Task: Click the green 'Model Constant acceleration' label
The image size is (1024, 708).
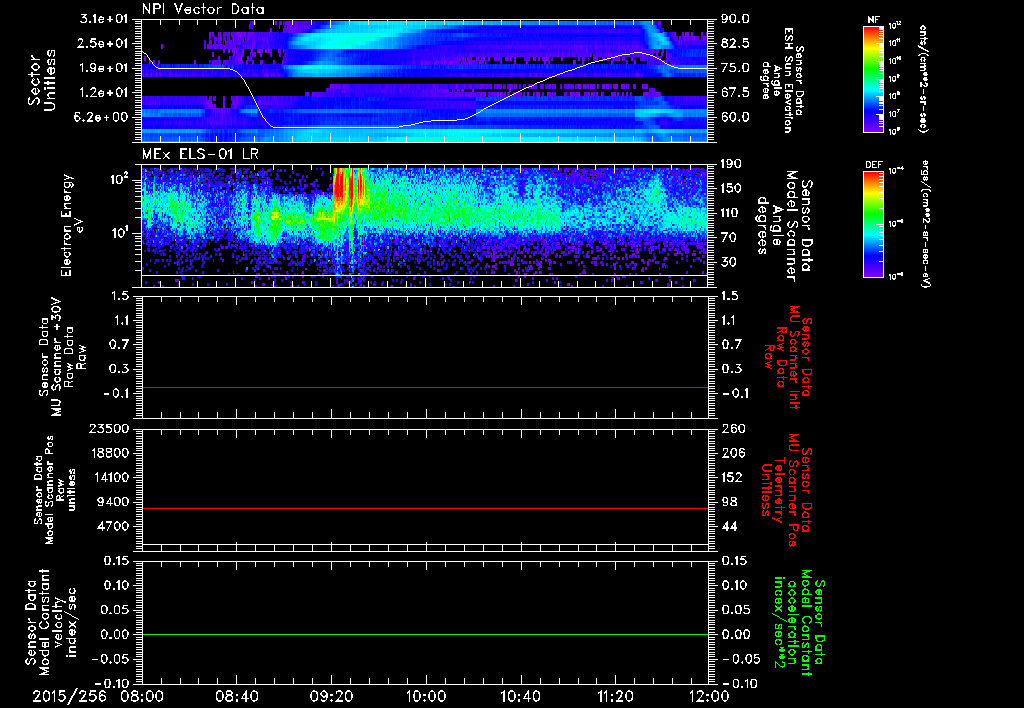Action: pyautogui.click(x=798, y=622)
